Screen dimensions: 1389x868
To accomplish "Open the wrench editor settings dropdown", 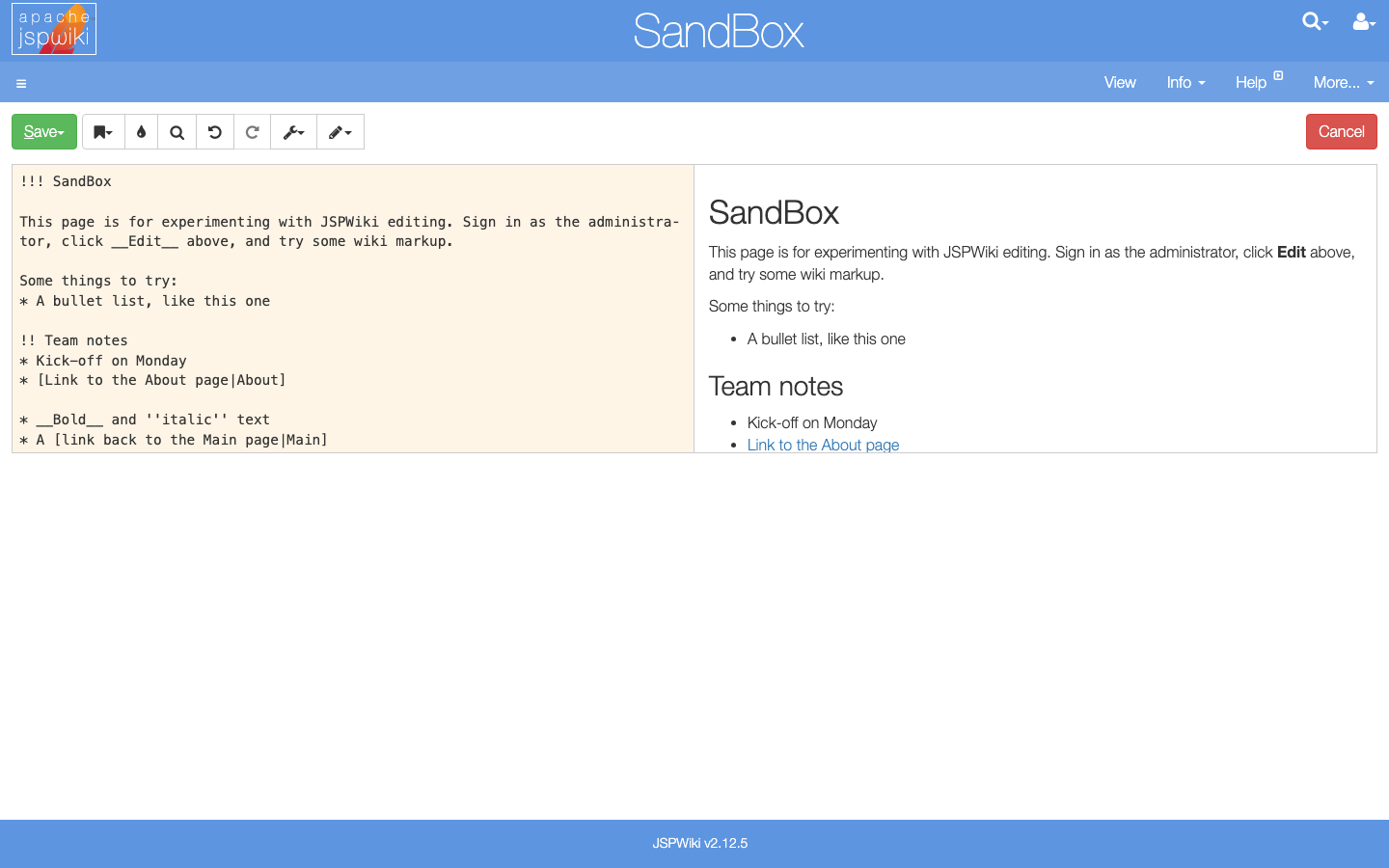I will pos(294,132).
